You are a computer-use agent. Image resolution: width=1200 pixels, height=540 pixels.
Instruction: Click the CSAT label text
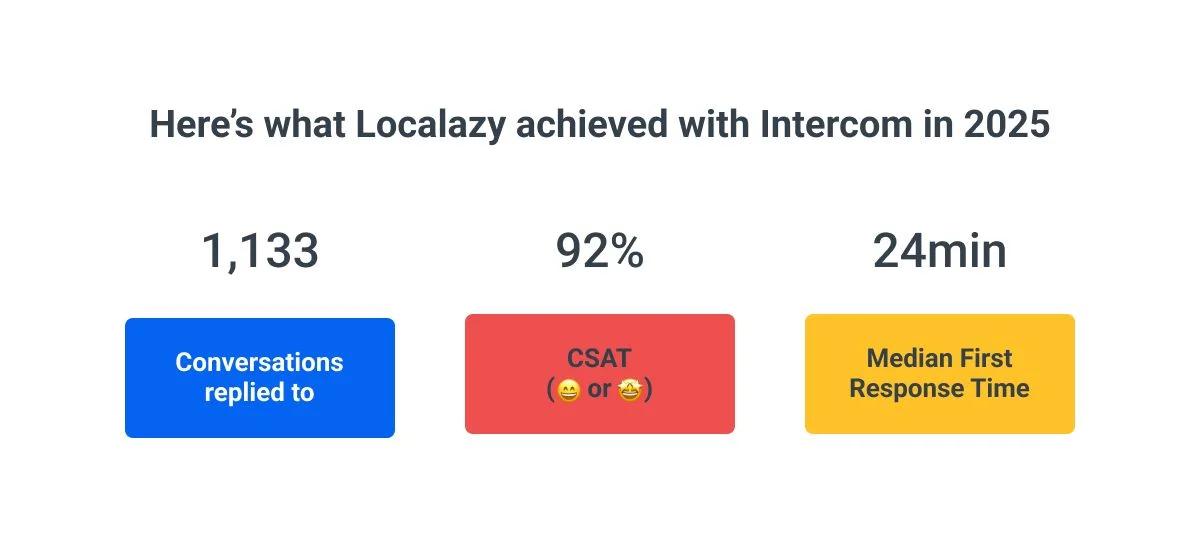click(600, 359)
